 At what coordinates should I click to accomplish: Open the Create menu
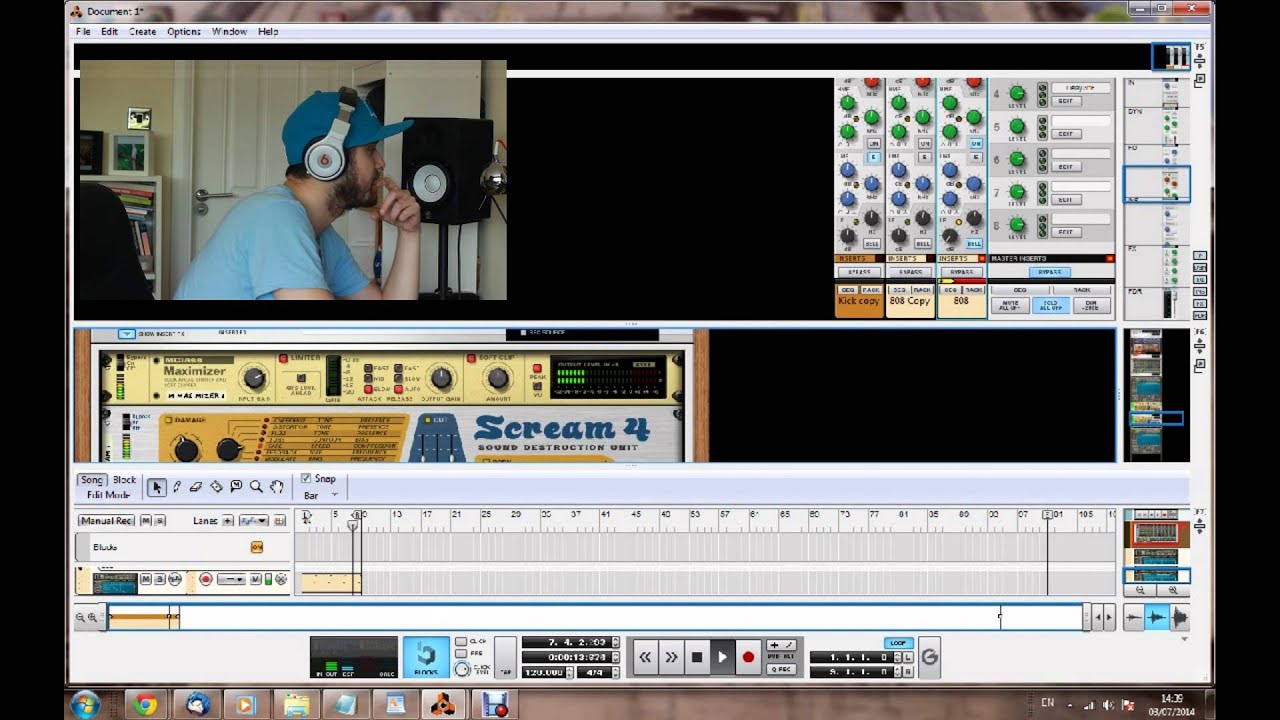[x=142, y=31]
